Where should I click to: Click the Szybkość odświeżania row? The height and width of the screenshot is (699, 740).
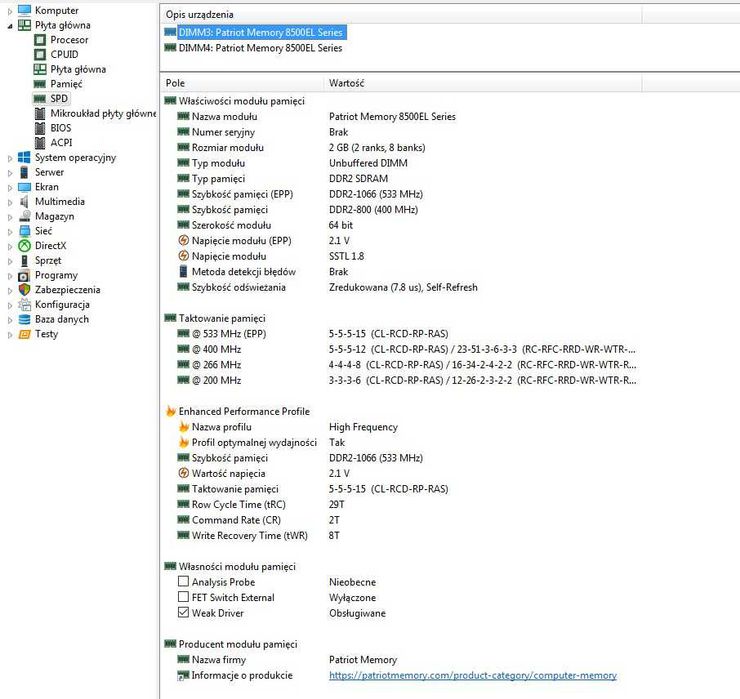pyautogui.click(x=401, y=287)
